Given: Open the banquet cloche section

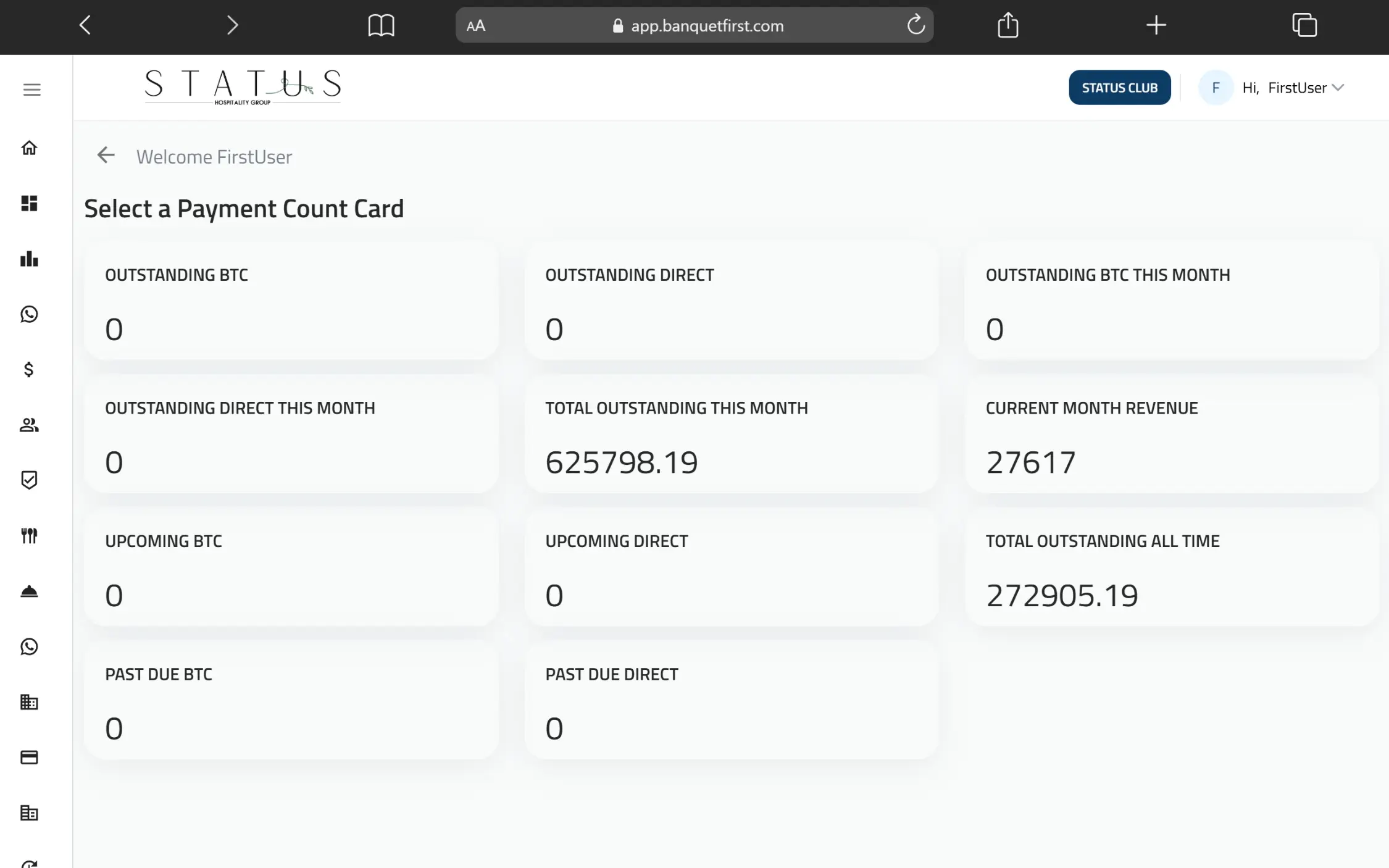Looking at the screenshot, I should 29,591.
